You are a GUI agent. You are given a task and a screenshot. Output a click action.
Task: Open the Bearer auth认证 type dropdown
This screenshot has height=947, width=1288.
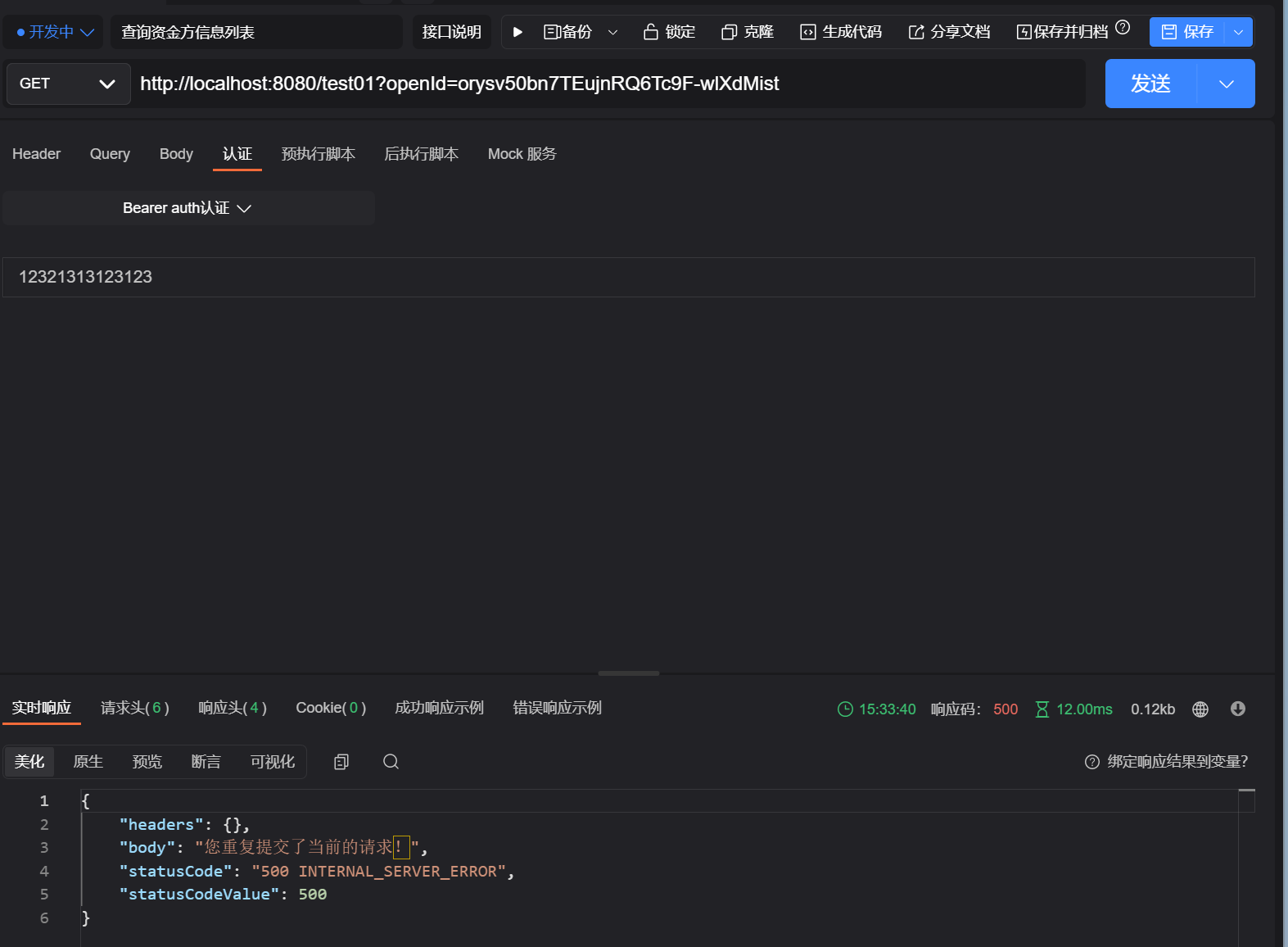tap(188, 208)
